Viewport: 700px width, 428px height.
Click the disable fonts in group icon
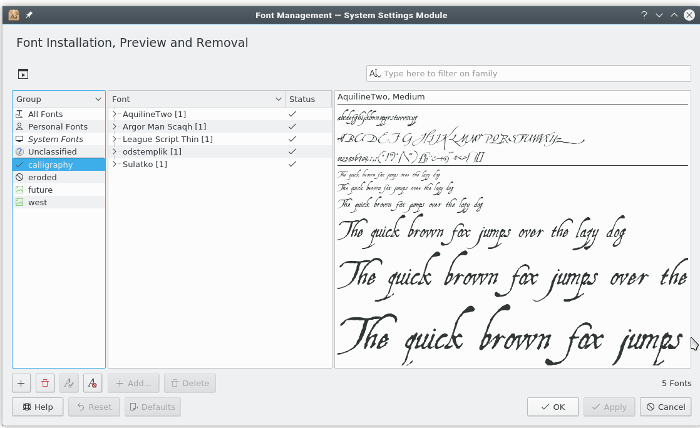click(91, 383)
